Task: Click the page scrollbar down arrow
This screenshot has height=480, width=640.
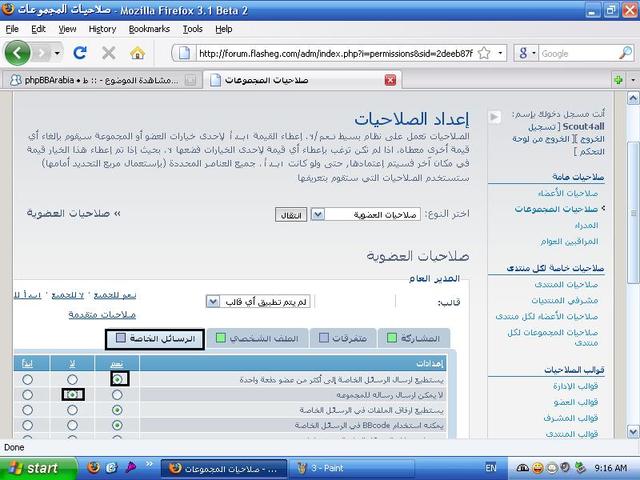Action: (x=633, y=431)
